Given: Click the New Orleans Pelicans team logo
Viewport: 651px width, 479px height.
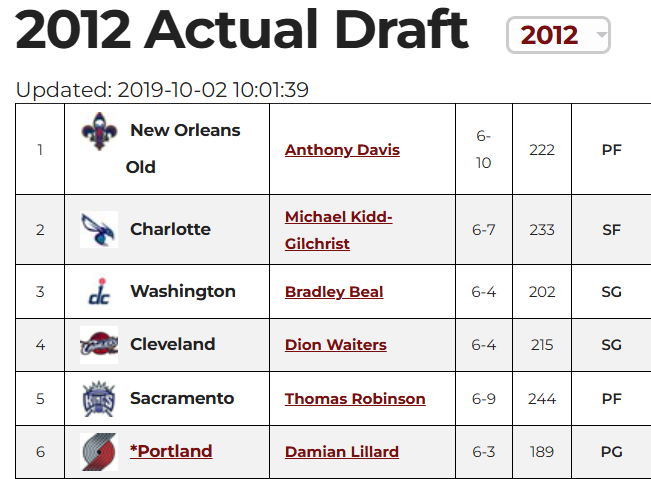Looking at the screenshot, I should coord(99,131).
